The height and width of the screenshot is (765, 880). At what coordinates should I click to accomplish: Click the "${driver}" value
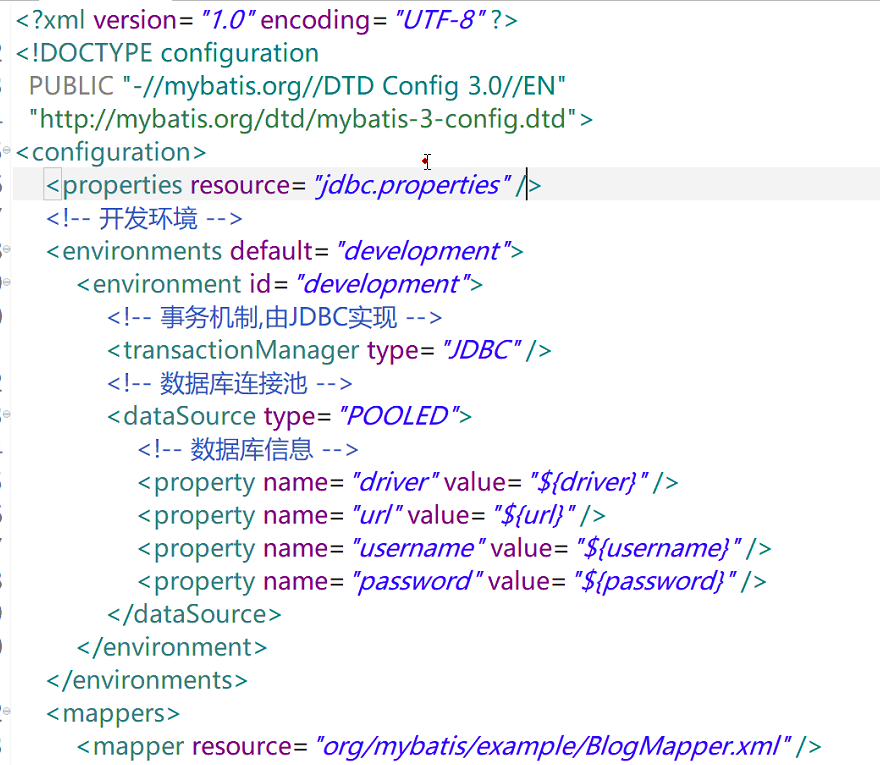point(589,483)
